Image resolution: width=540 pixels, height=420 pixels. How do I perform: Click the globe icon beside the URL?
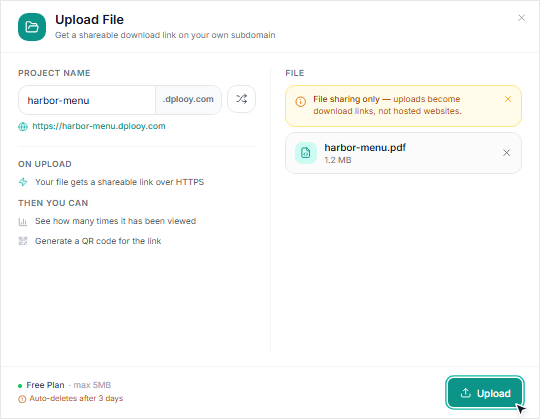23,127
